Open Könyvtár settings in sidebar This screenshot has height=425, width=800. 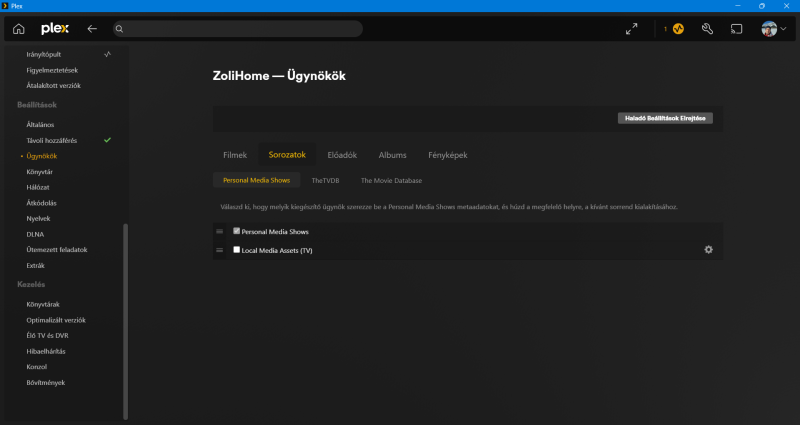pyautogui.click(x=39, y=172)
